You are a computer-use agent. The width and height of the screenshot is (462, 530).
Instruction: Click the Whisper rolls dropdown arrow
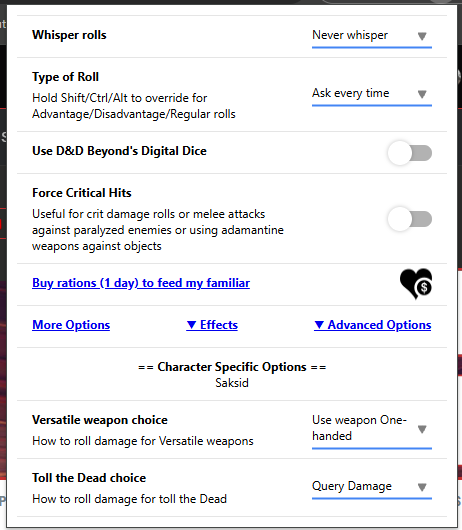pyautogui.click(x=422, y=36)
